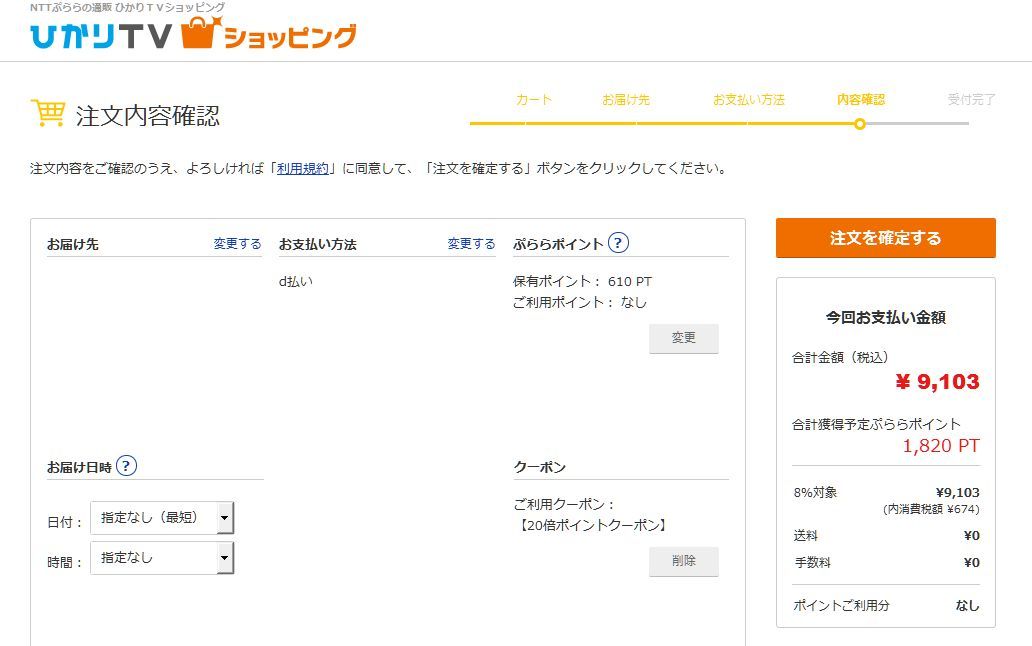
Task: Click 変更する link for お支払い方法
Action: 471,244
